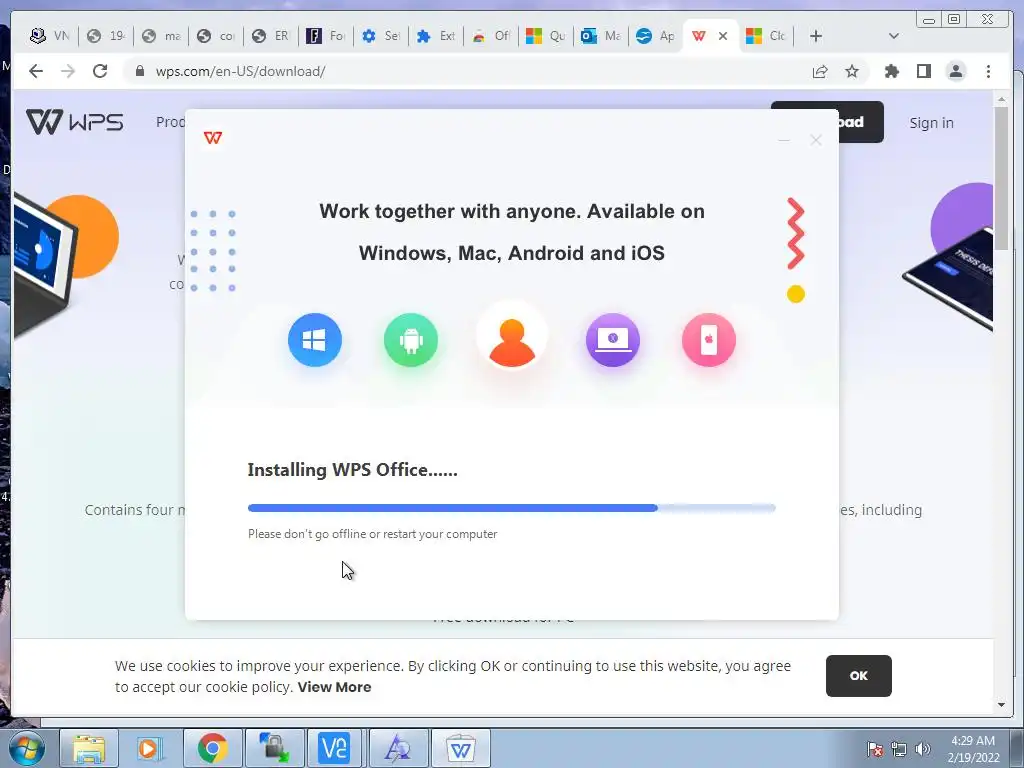This screenshot has width=1024, height=768.
Task: Click the blue Windows platform icon
Action: click(315, 340)
